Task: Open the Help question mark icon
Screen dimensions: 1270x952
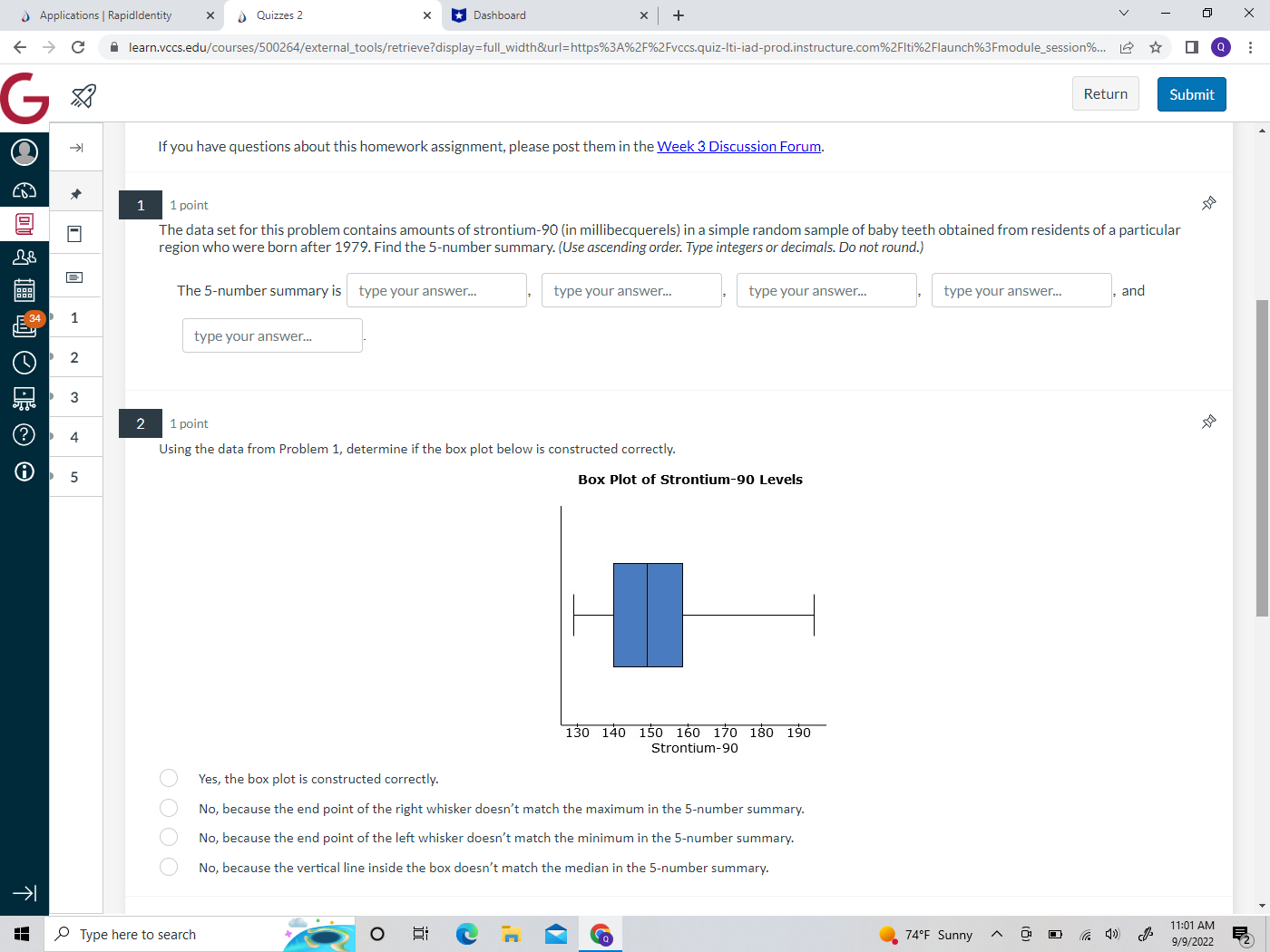Action: click(24, 434)
